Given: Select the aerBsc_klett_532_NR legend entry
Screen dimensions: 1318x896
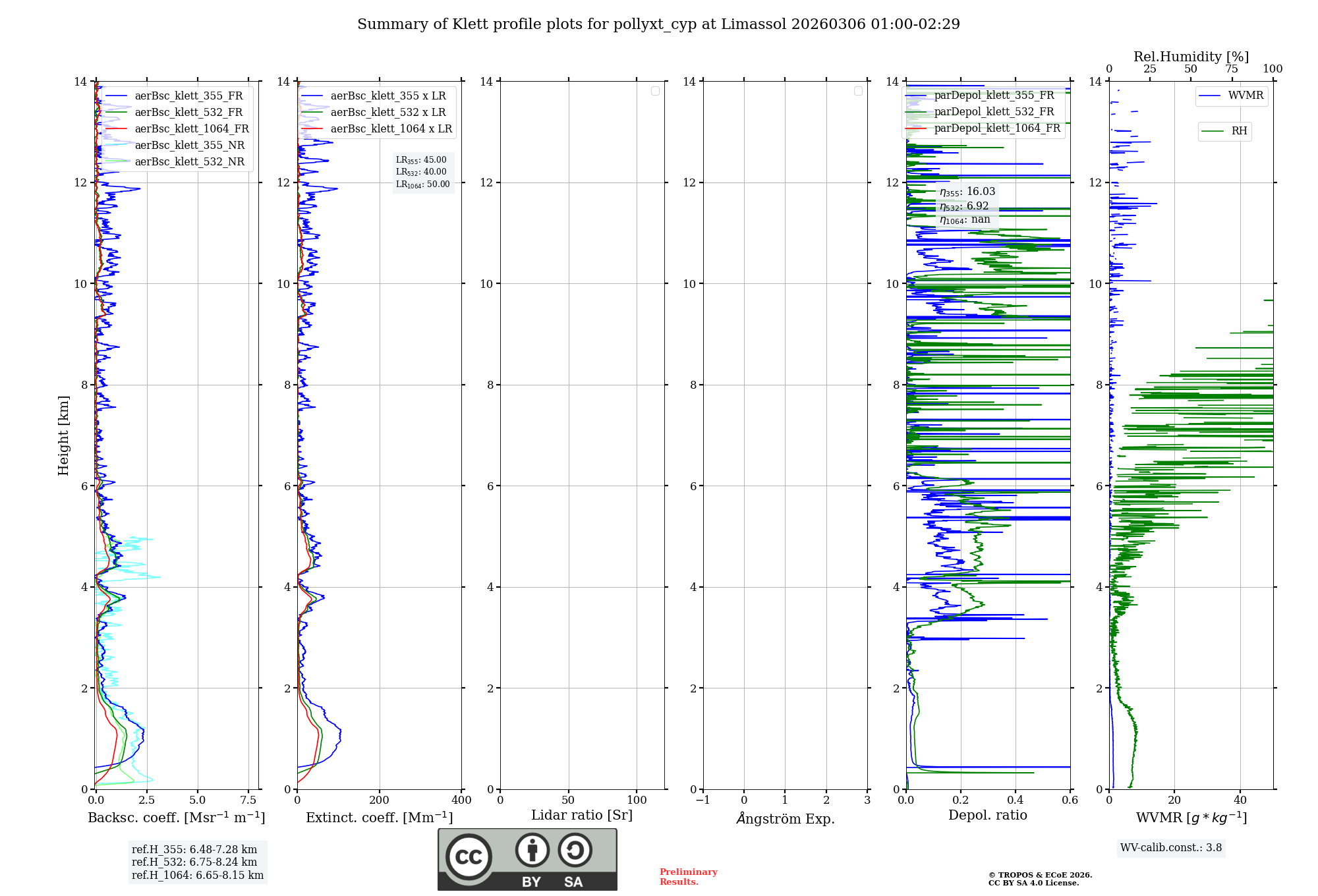Looking at the screenshot, I should 189,161.
